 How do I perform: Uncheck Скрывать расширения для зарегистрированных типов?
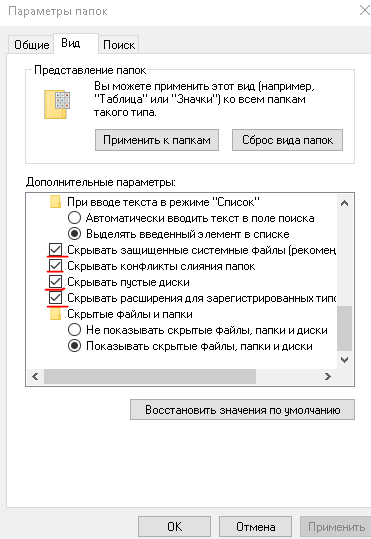click(x=55, y=298)
